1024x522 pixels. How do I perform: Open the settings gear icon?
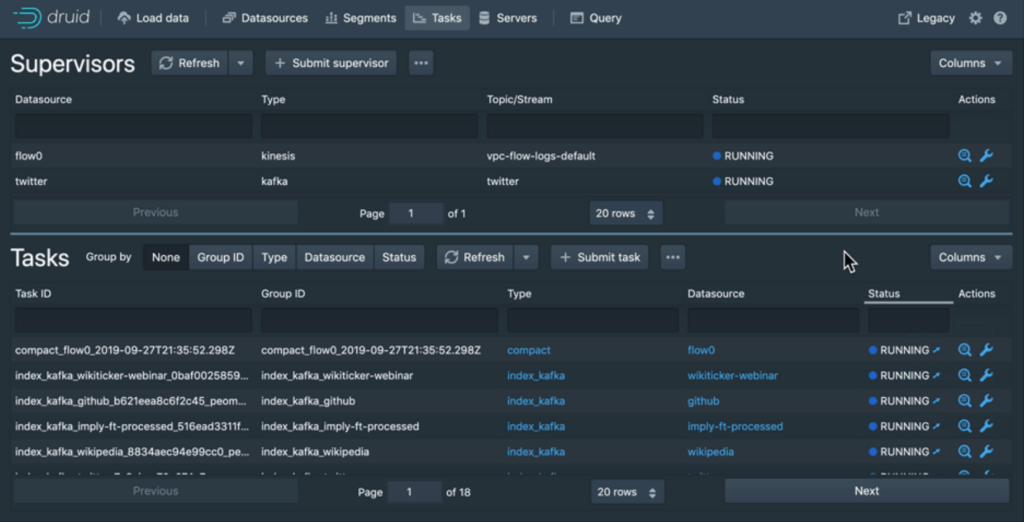click(975, 18)
